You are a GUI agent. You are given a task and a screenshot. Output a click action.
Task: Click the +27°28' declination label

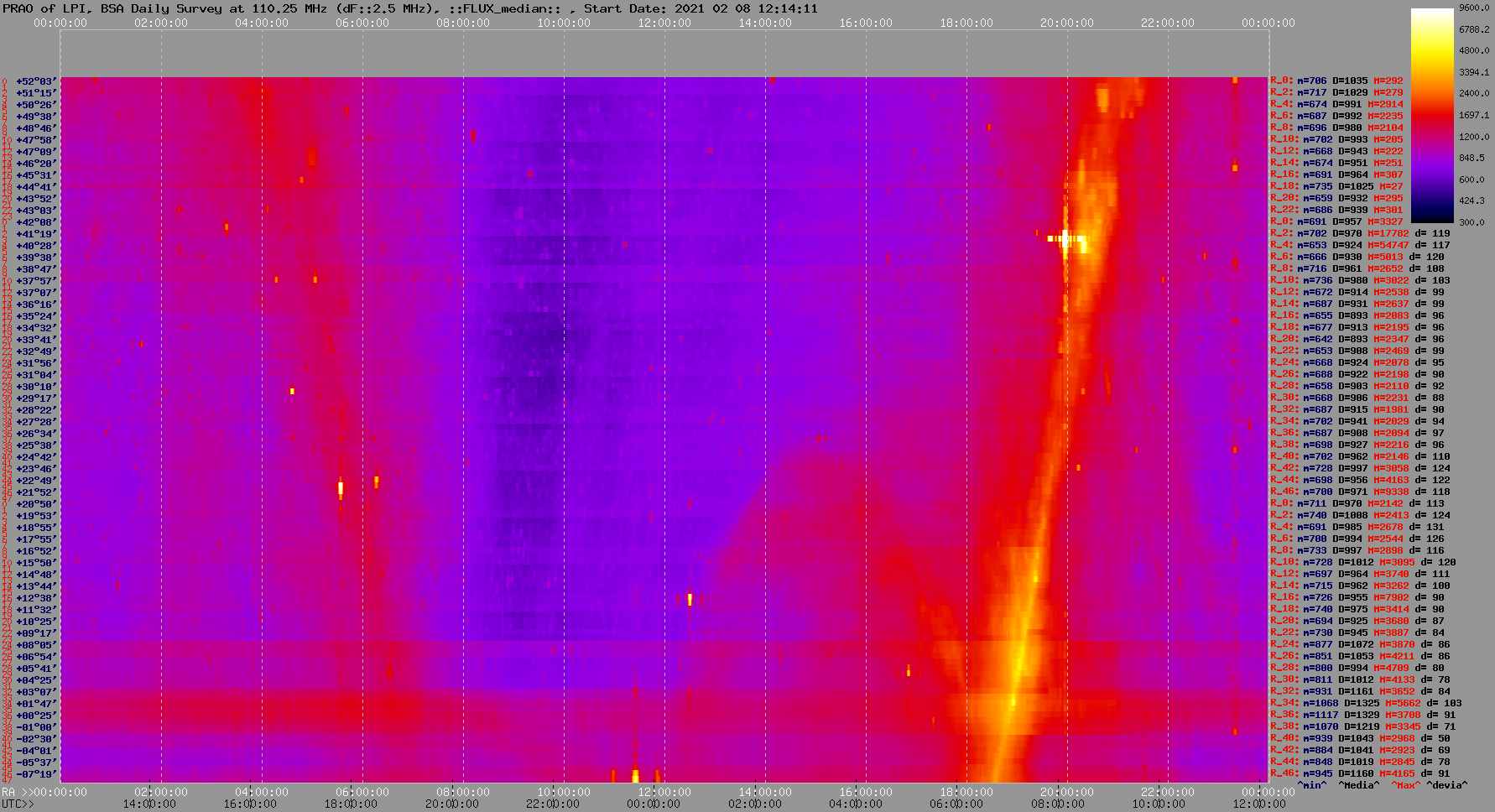[35, 422]
